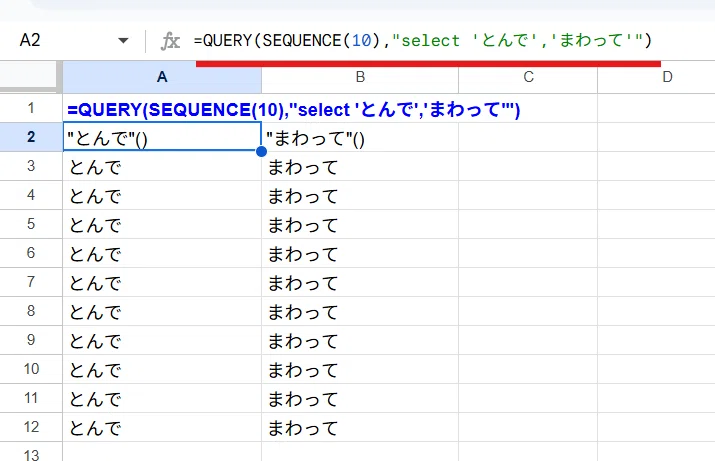Screen dimensions: 715x461
Task: Click cell A2 containing "とんで"()
Action: pyautogui.click(x=162, y=137)
